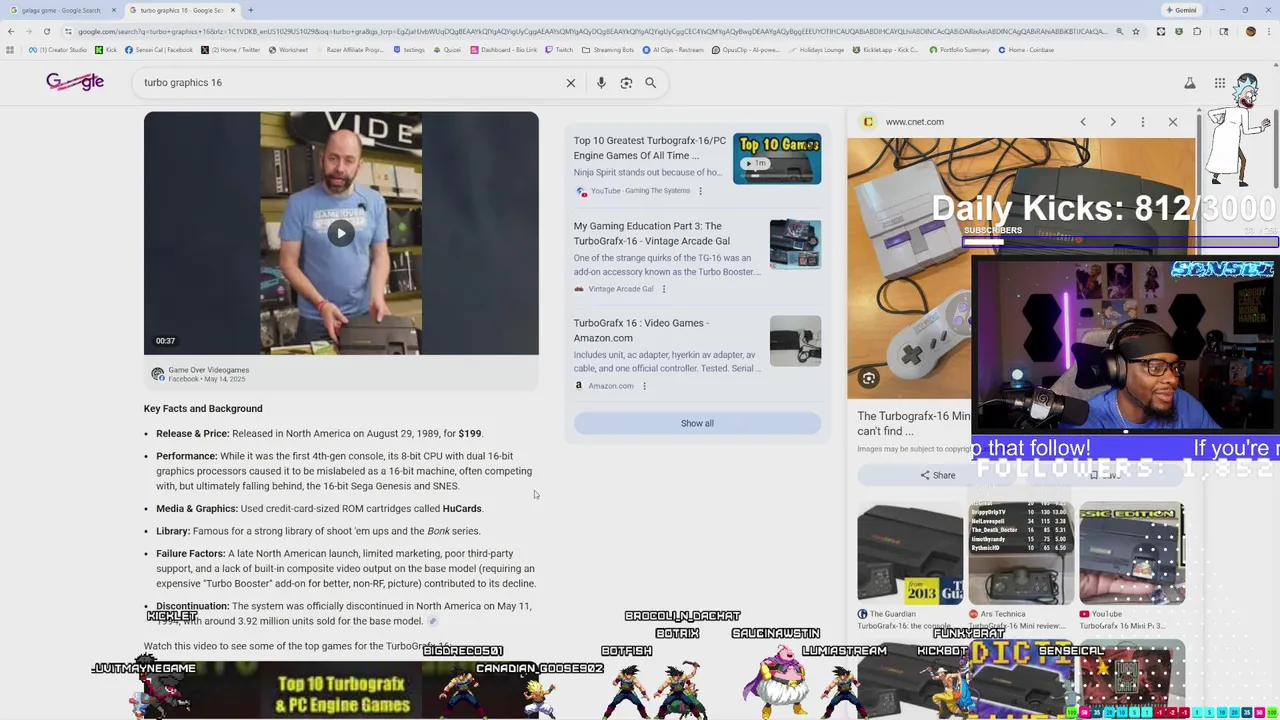
Task: Open My Gaming Education Part 3 link
Action: [652, 233]
